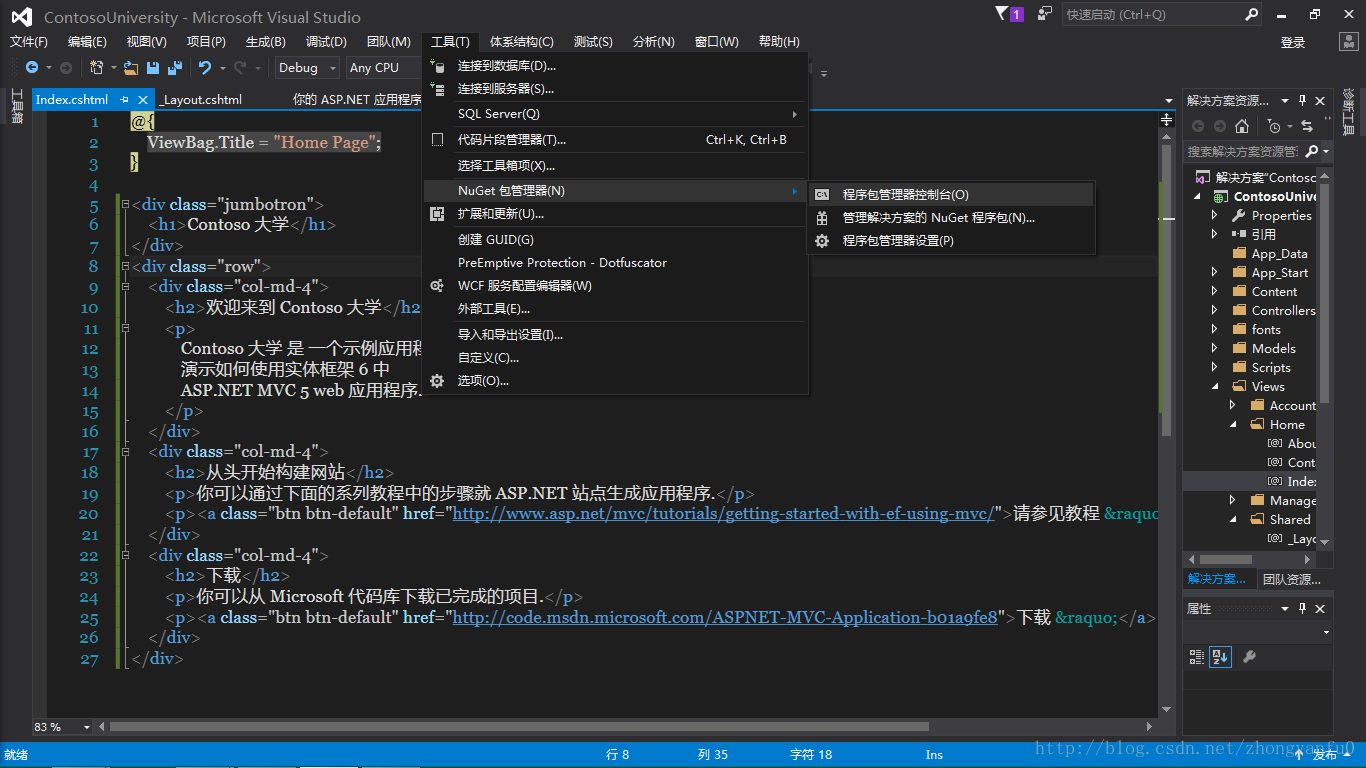
Task: Click the open file folder icon
Action: (131, 68)
